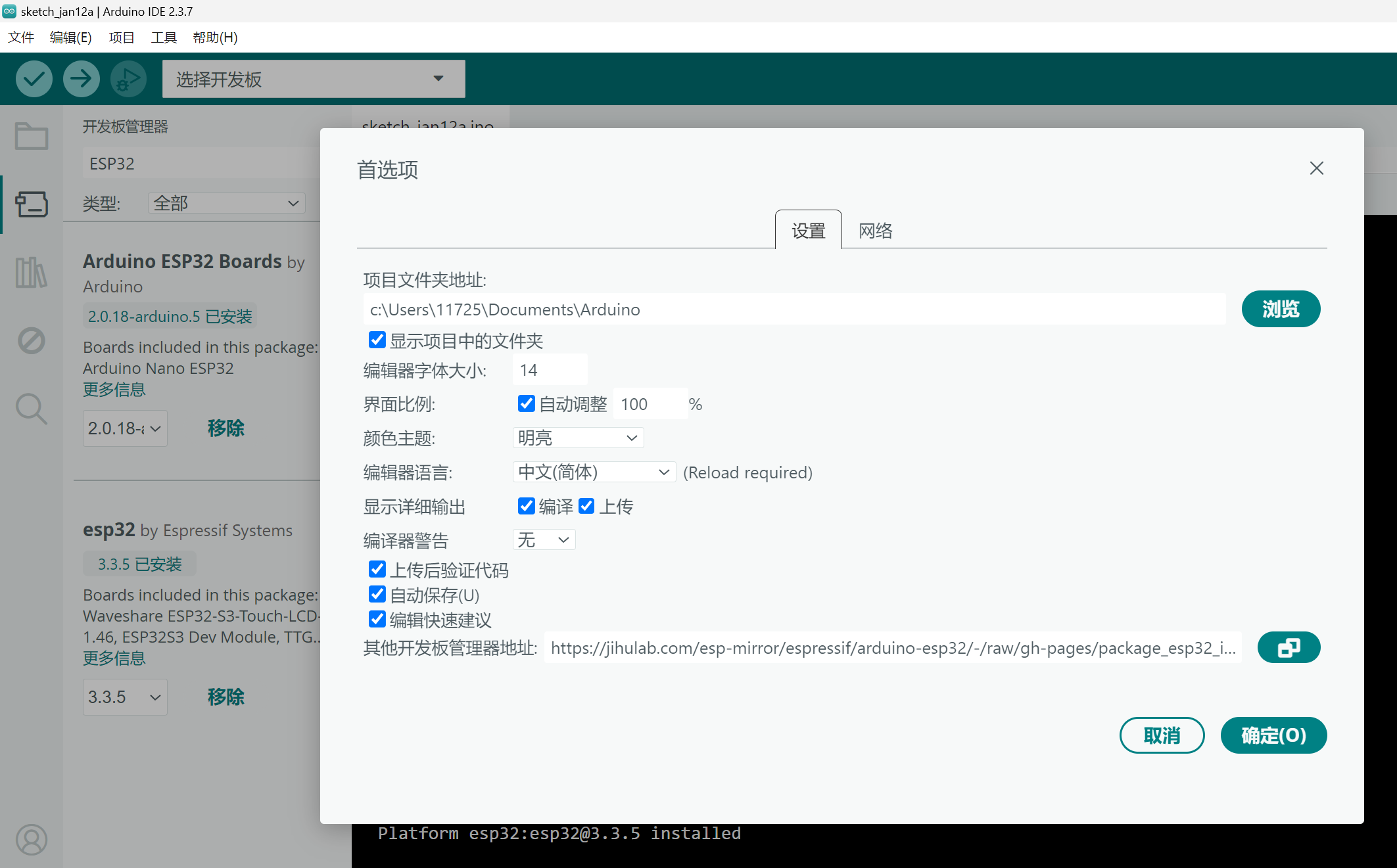Open the editor language dropdown
The width and height of the screenshot is (1397, 868).
[594, 472]
